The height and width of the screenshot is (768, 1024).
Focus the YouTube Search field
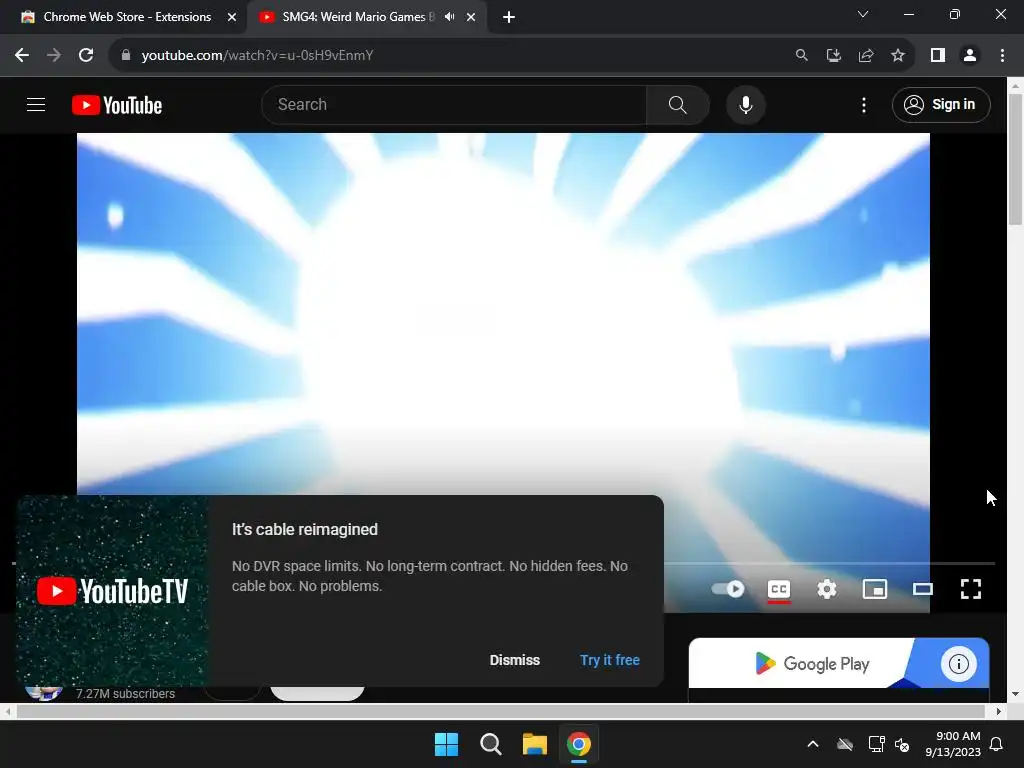pyautogui.click(x=454, y=104)
